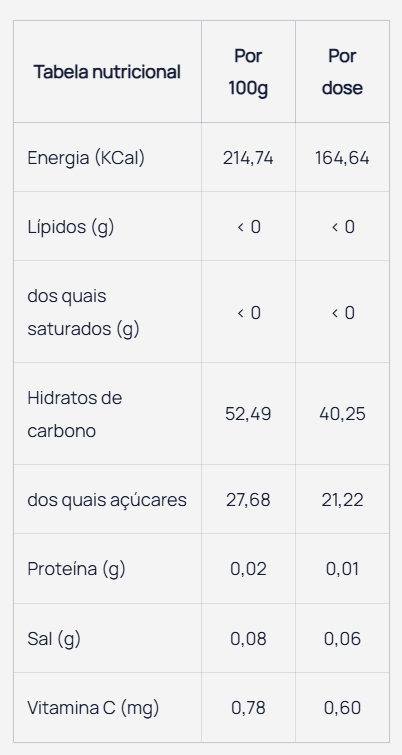402x755 pixels.
Task: Click the 27,68 sugars value
Action: coord(248,500)
